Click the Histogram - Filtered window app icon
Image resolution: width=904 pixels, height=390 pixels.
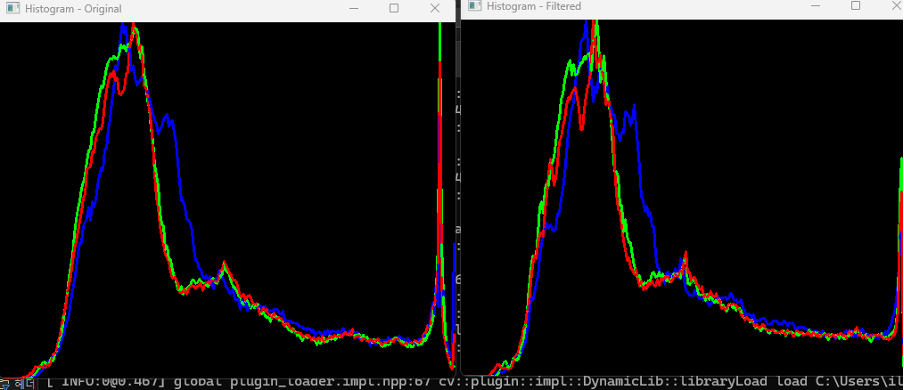pyautogui.click(x=474, y=6)
